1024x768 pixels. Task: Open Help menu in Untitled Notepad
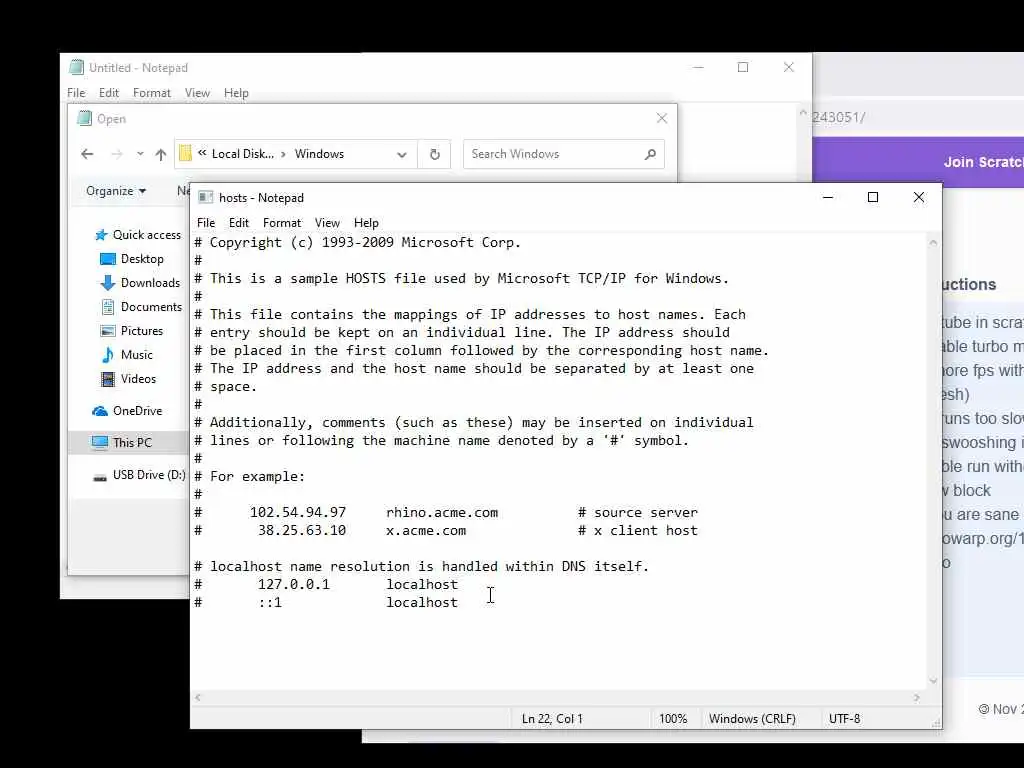[x=236, y=93]
